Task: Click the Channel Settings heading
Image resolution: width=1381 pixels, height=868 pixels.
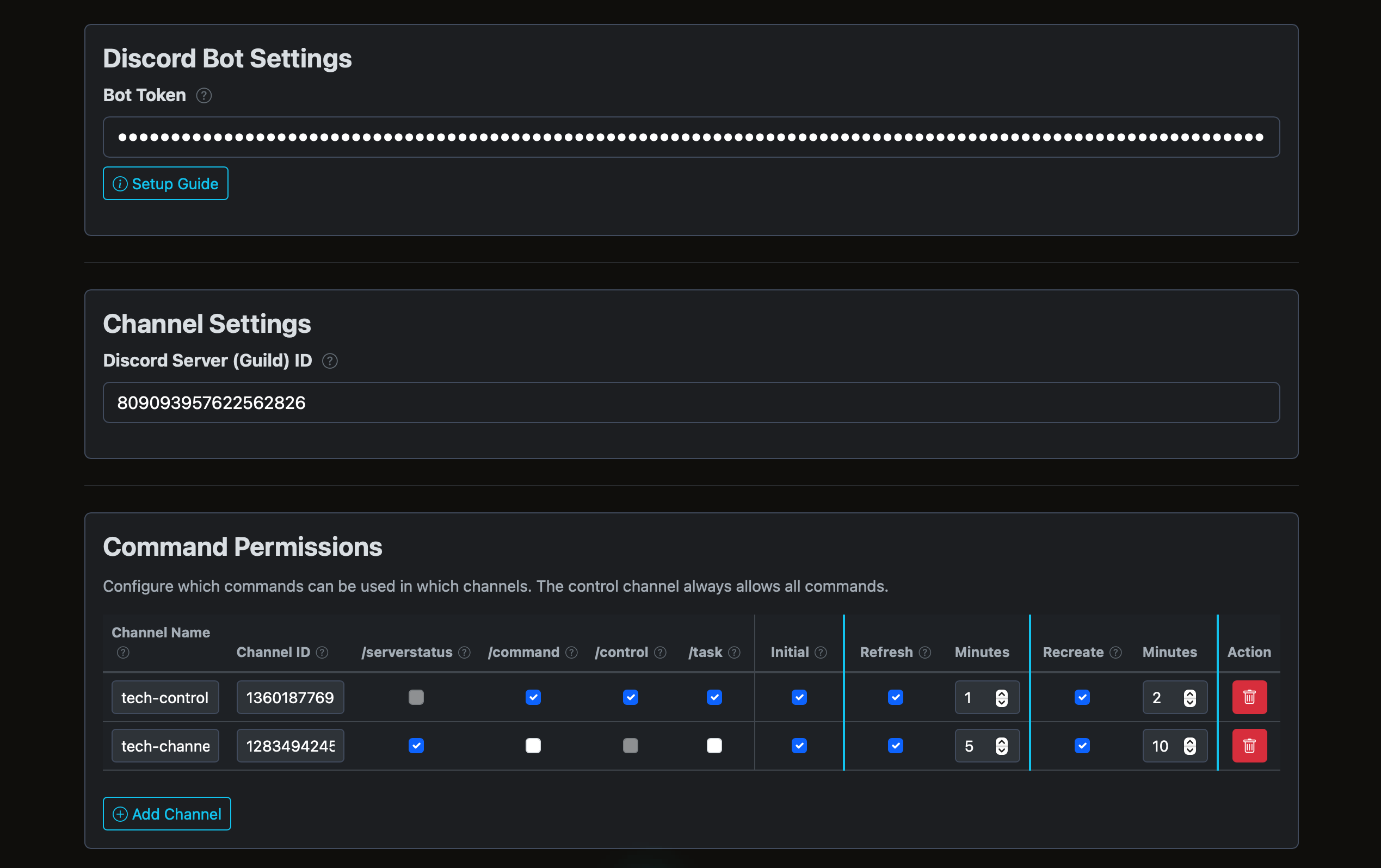Action: (207, 324)
